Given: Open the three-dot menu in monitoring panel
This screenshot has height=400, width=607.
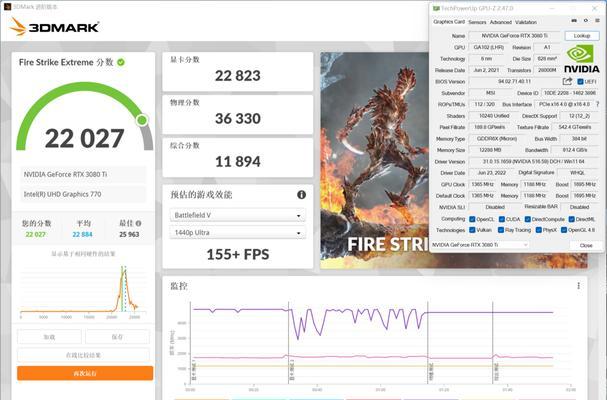Looking at the screenshot, I should [x=578, y=286].
